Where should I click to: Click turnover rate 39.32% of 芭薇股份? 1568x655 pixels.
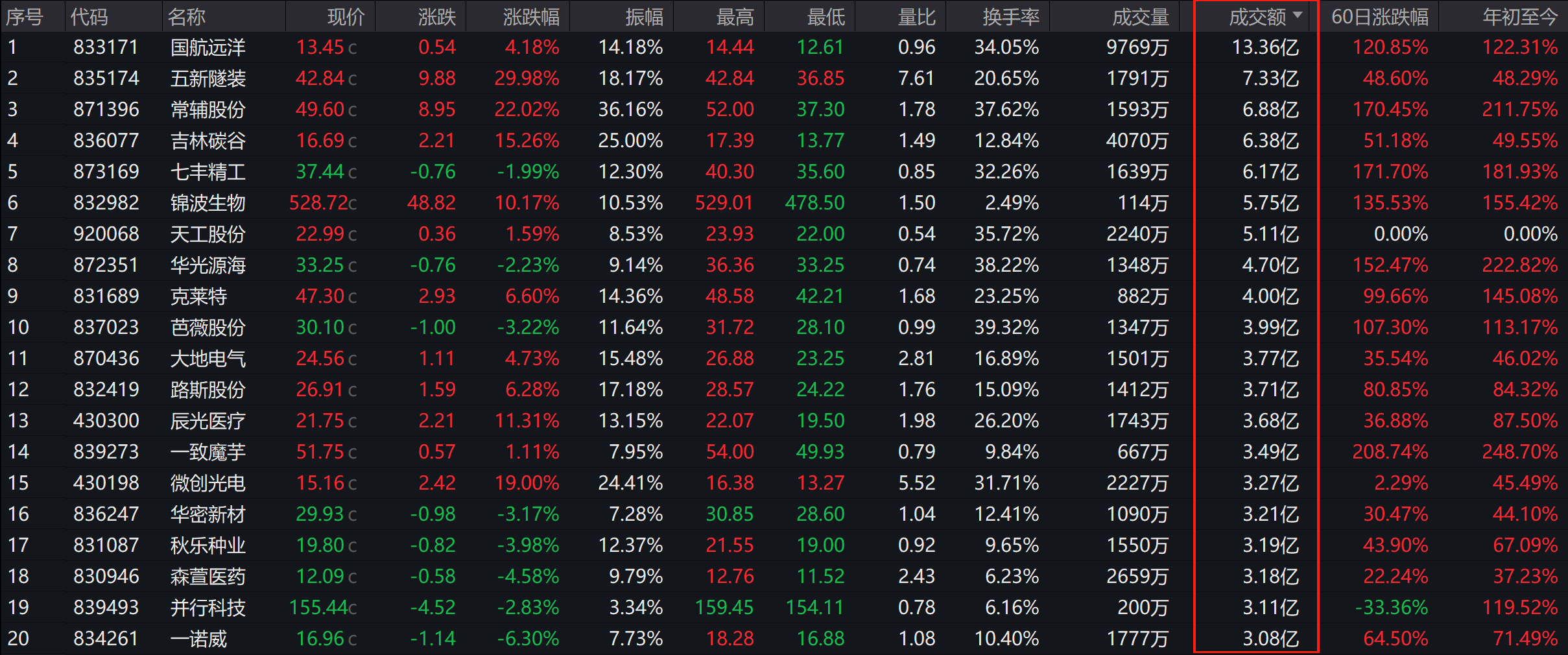click(x=1006, y=327)
